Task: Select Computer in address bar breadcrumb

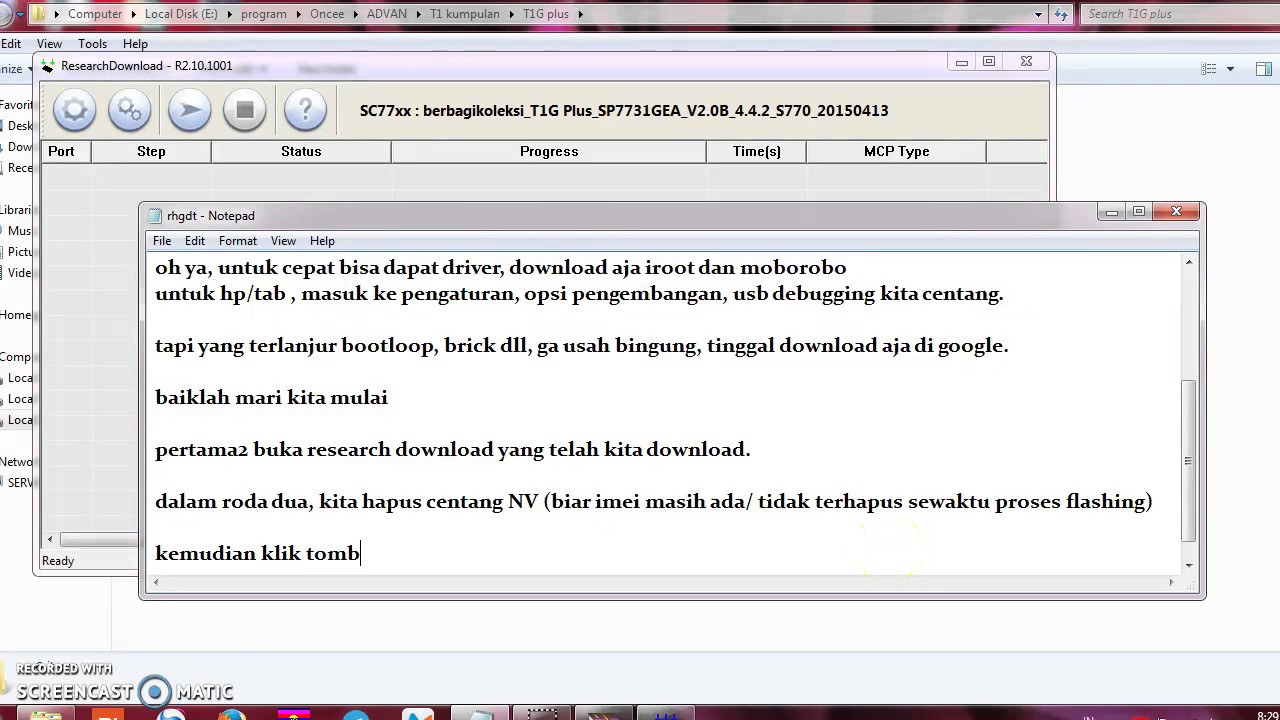Action: (95, 14)
